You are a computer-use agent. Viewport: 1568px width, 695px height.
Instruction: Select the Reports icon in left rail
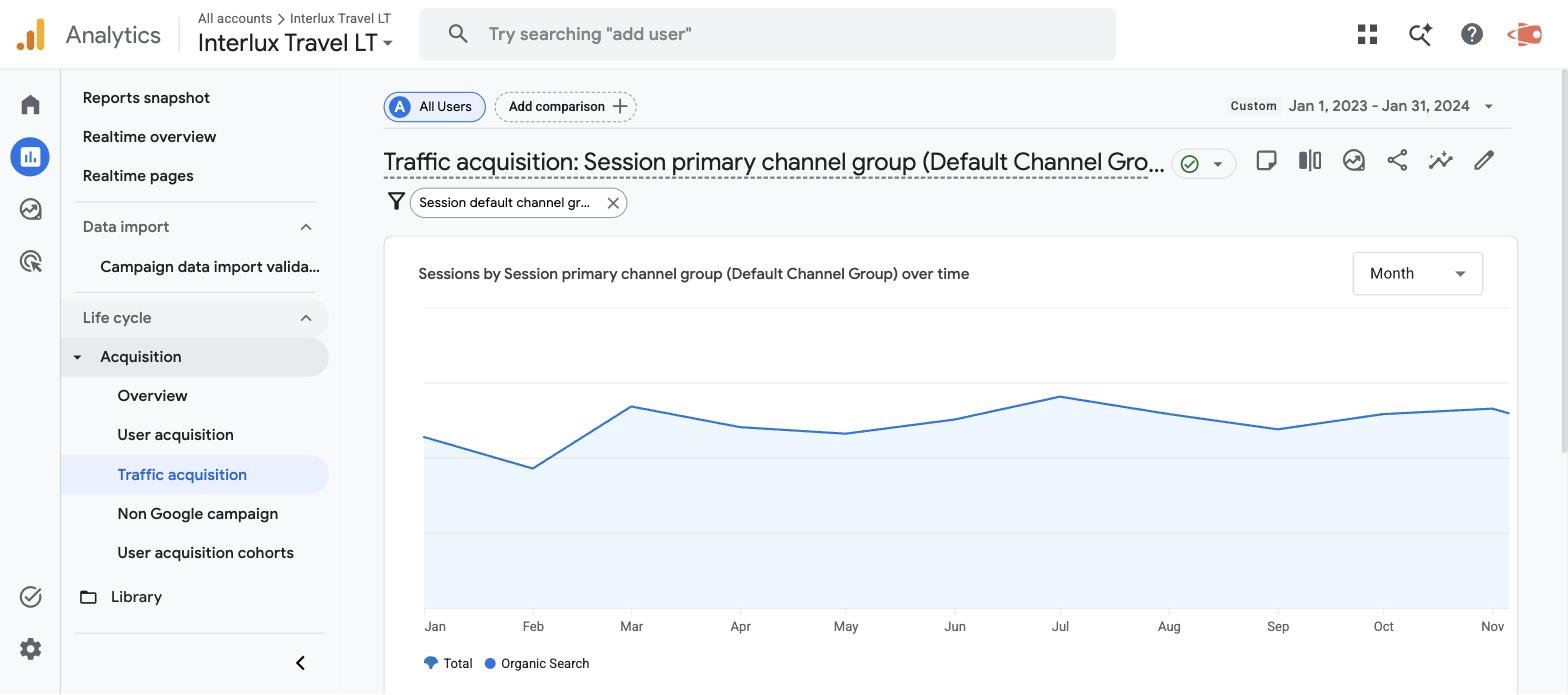click(x=30, y=157)
